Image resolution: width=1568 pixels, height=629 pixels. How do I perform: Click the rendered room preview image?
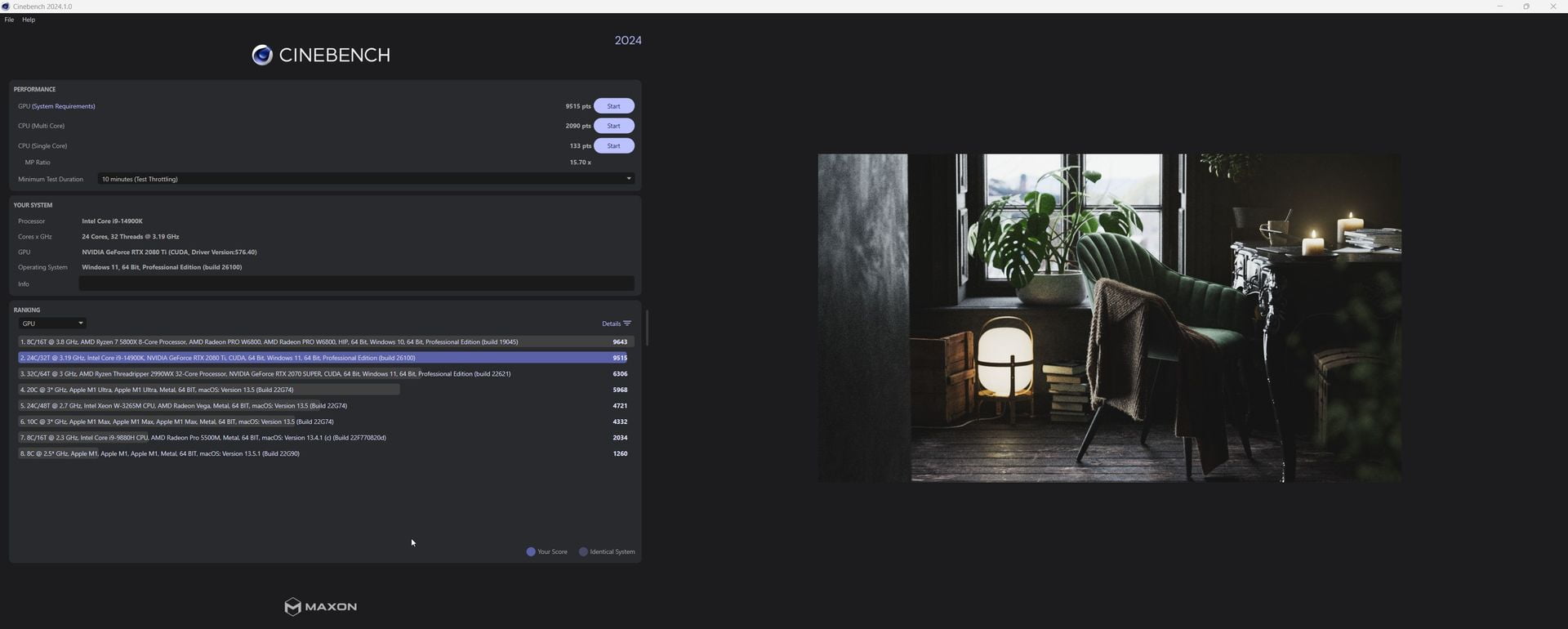click(x=1110, y=318)
